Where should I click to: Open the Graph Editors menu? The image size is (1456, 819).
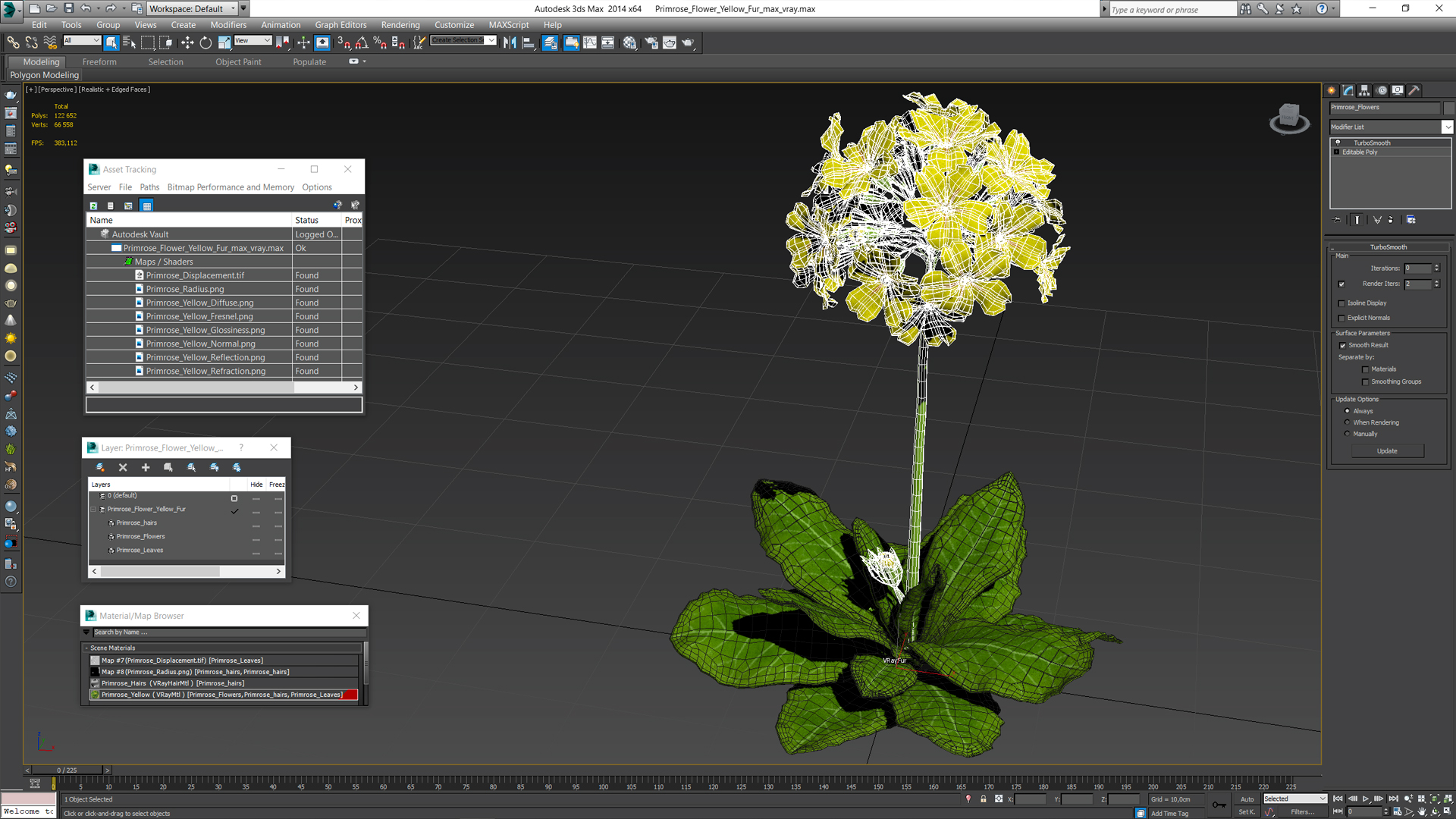point(340,25)
